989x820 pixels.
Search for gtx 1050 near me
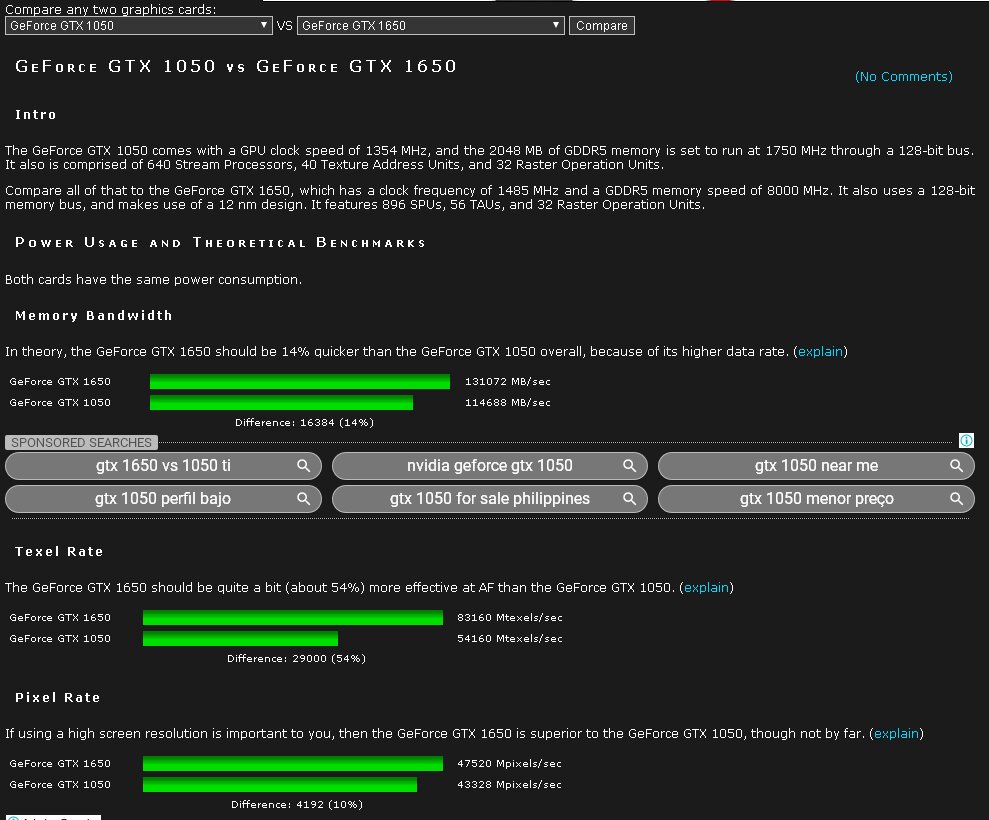click(x=816, y=466)
